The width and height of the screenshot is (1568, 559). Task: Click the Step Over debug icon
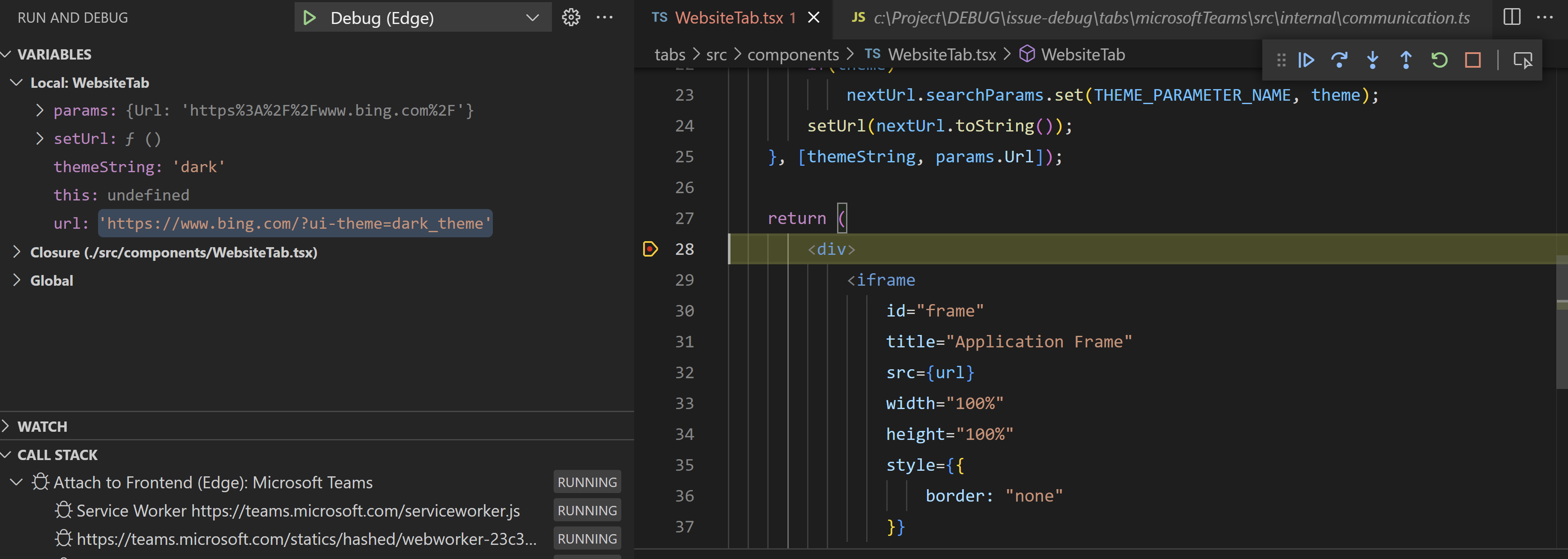tap(1339, 60)
